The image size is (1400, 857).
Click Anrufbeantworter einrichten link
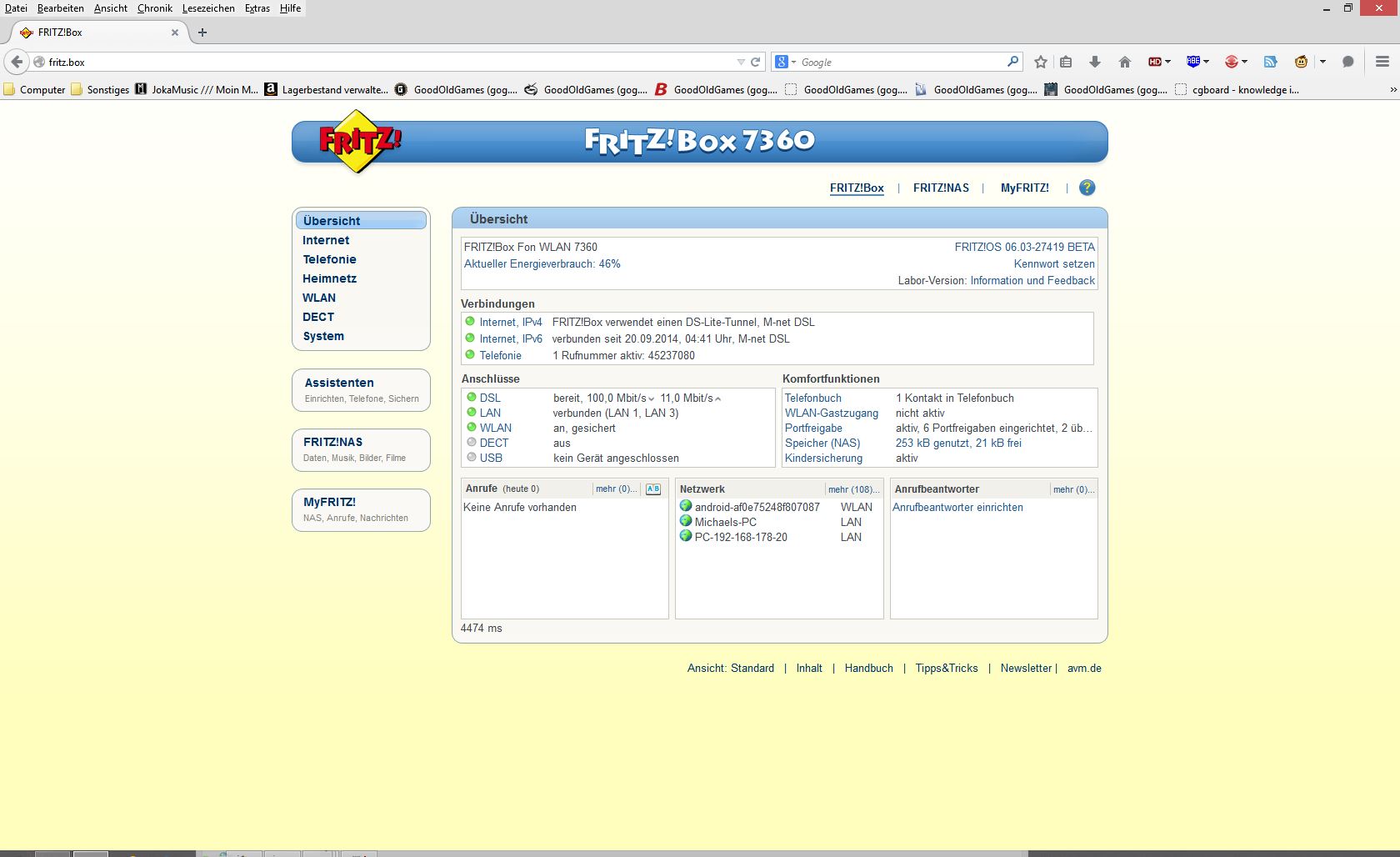pyautogui.click(x=957, y=507)
